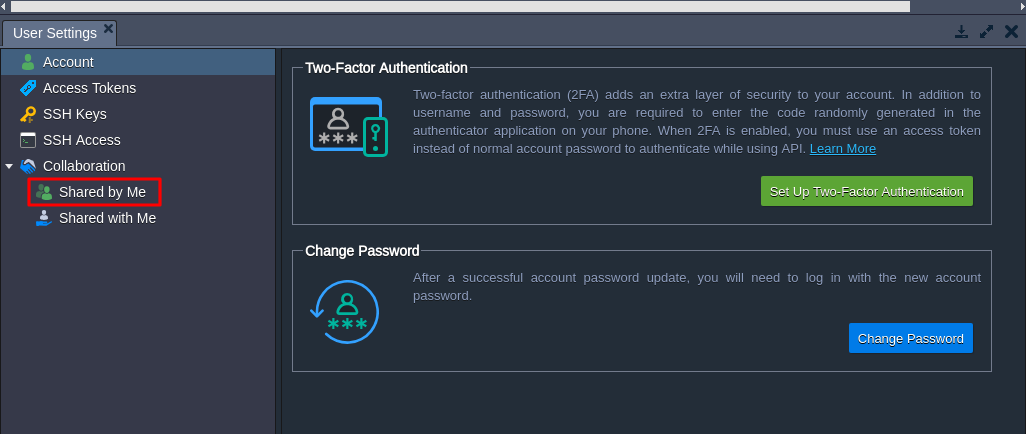The height and width of the screenshot is (434, 1026).
Task: Click the SSH Access terminal icon
Action: [28, 140]
